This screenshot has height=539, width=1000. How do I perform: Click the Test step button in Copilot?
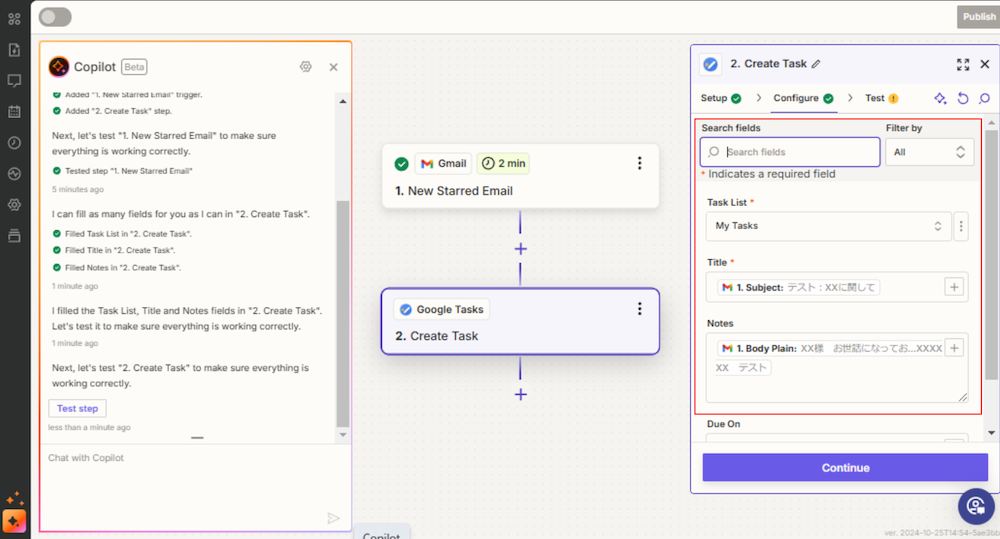[x=77, y=408]
